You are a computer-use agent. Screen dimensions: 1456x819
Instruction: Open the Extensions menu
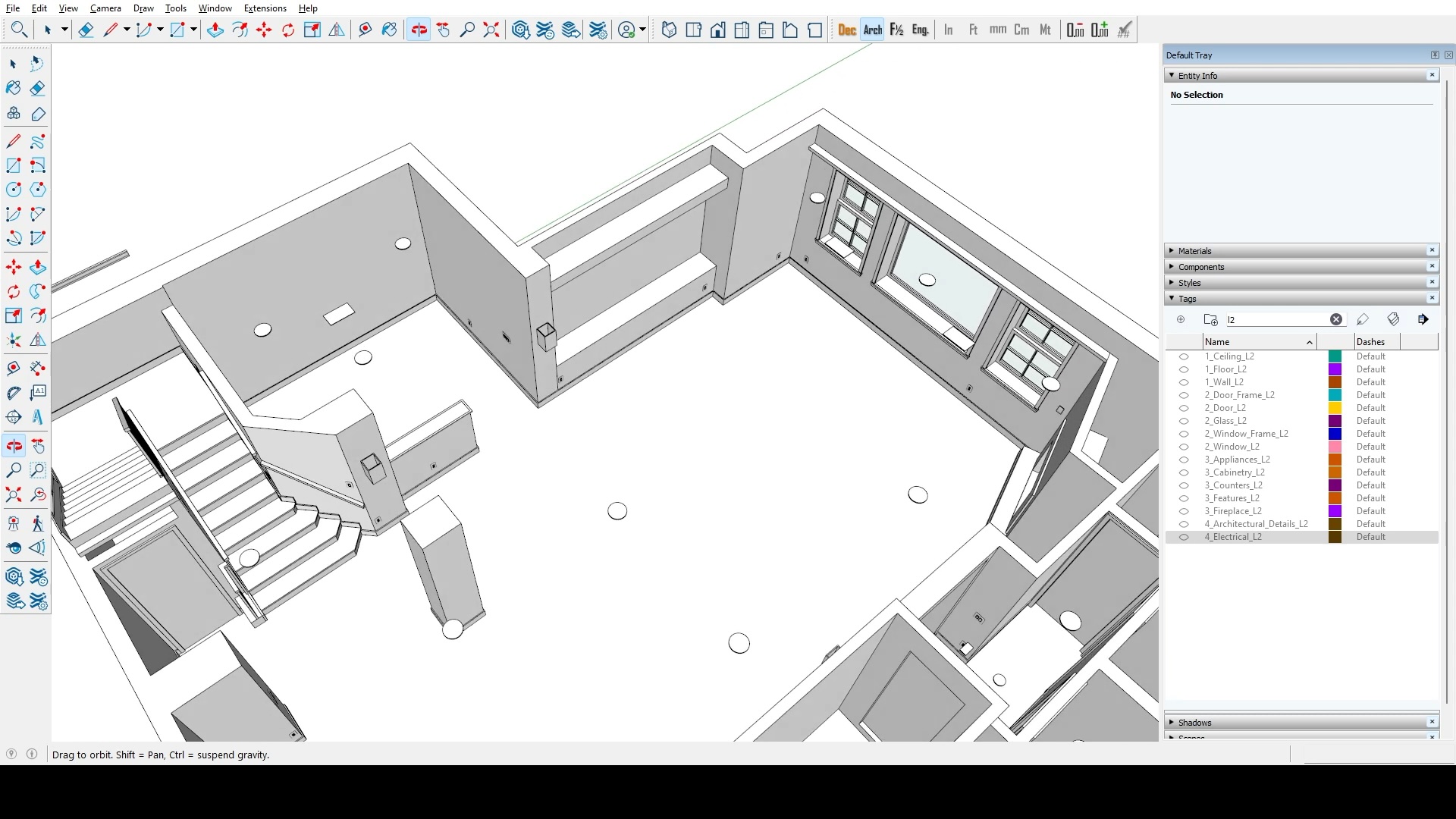(265, 8)
